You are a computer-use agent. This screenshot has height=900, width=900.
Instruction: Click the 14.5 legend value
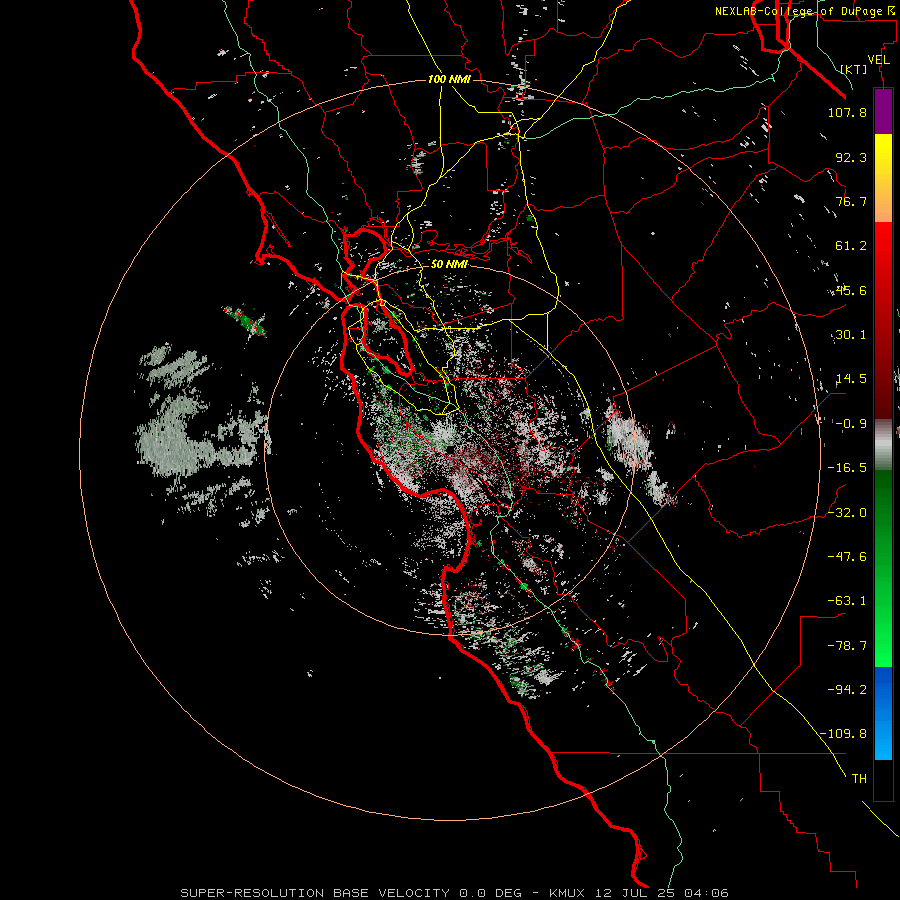[x=851, y=379]
